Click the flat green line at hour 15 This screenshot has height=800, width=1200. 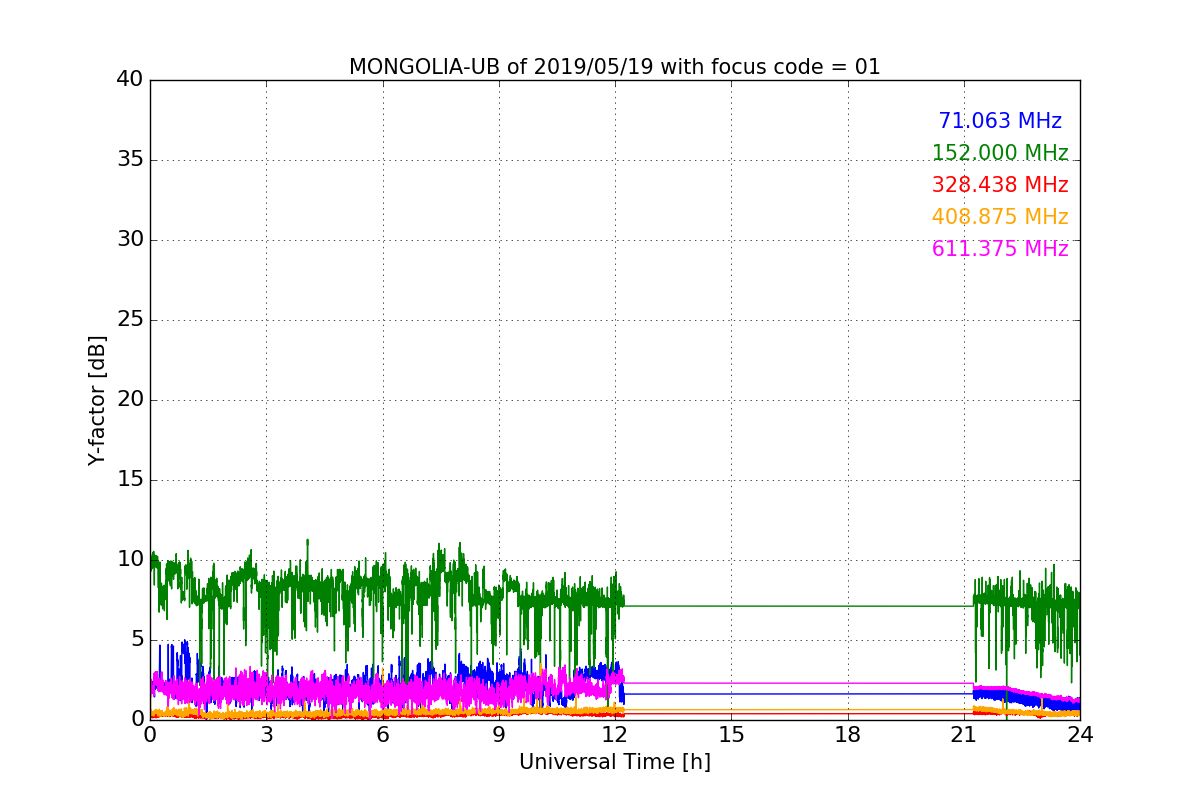731,606
